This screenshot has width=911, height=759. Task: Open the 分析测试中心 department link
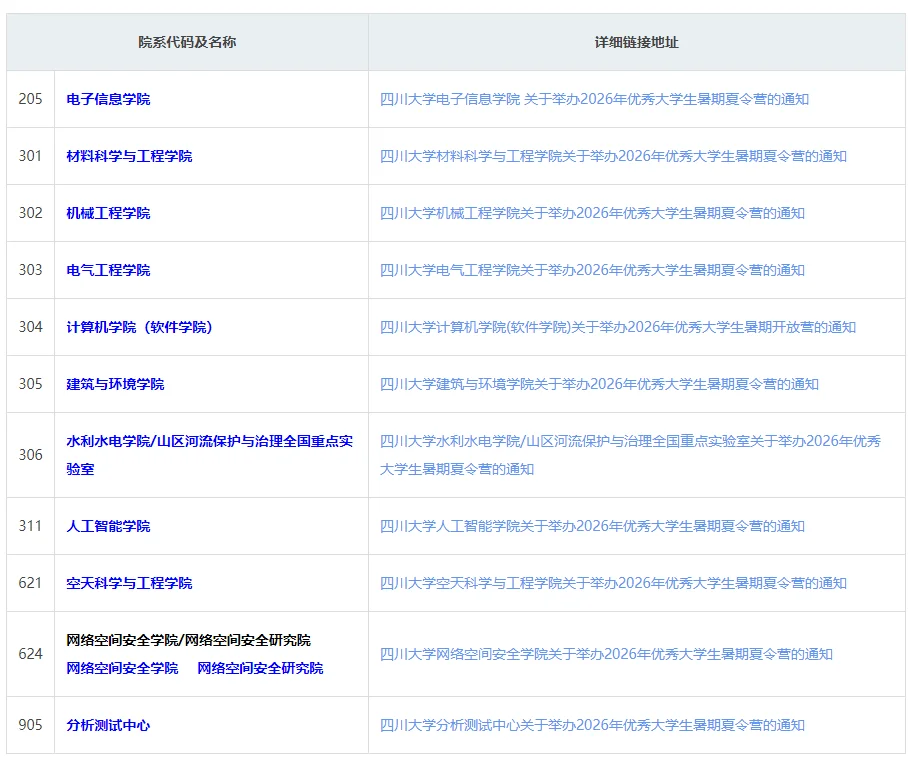coord(108,725)
